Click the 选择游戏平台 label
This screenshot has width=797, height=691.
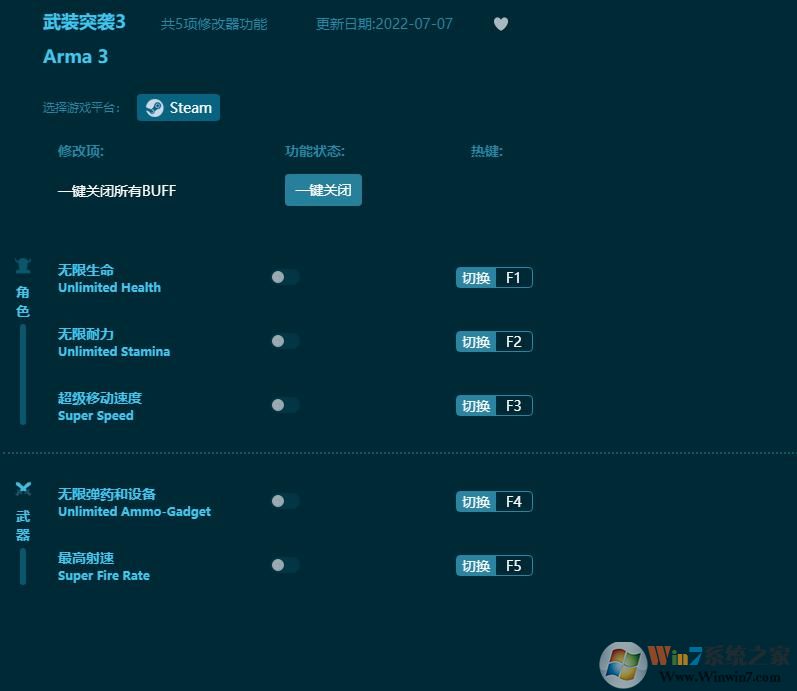tap(81, 108)
